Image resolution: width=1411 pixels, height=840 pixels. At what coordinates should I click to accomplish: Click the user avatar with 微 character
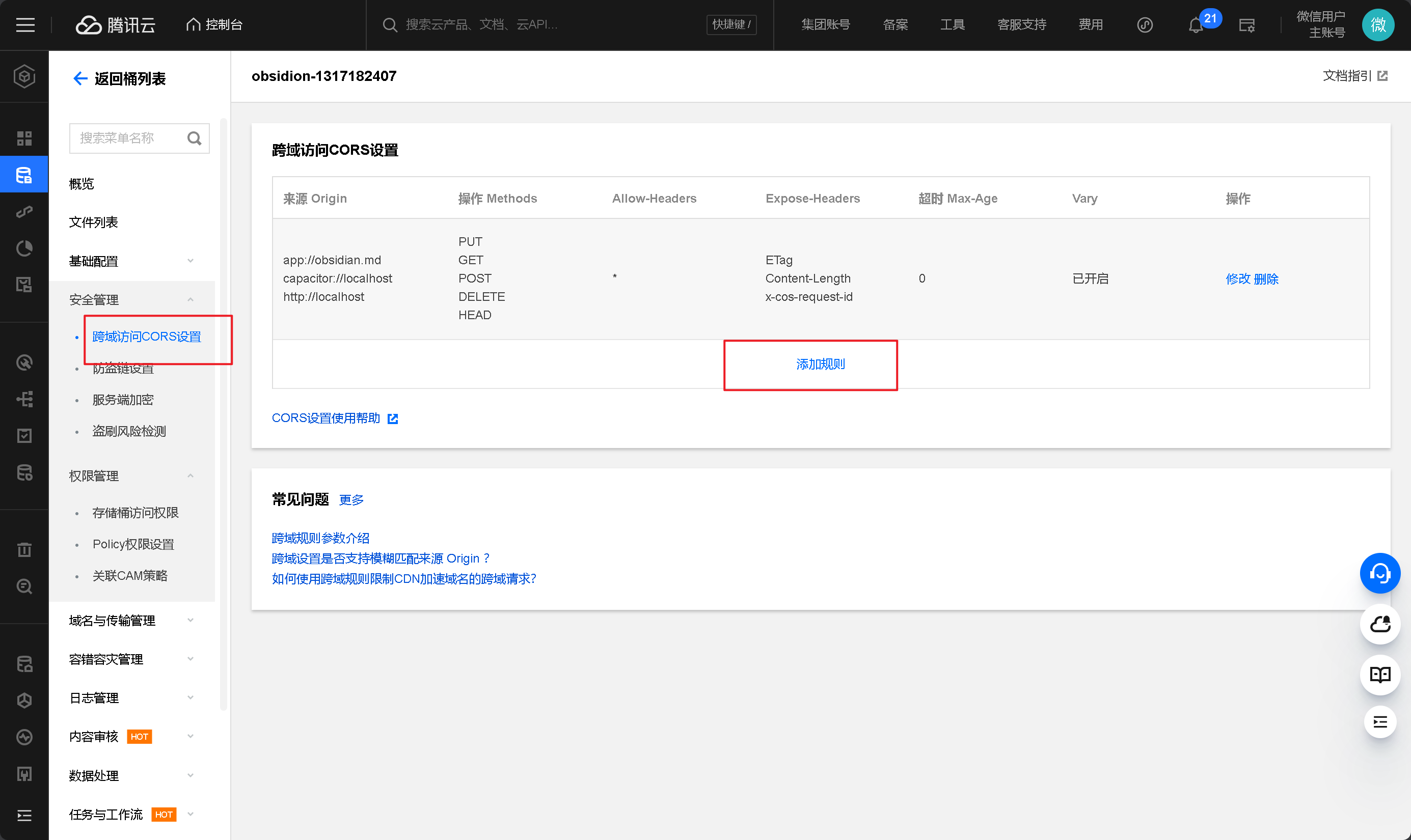coord(1377,25)
